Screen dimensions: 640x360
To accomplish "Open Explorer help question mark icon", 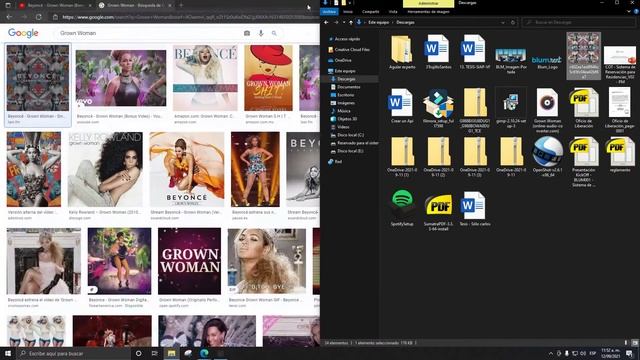I will tap(636, 12).
